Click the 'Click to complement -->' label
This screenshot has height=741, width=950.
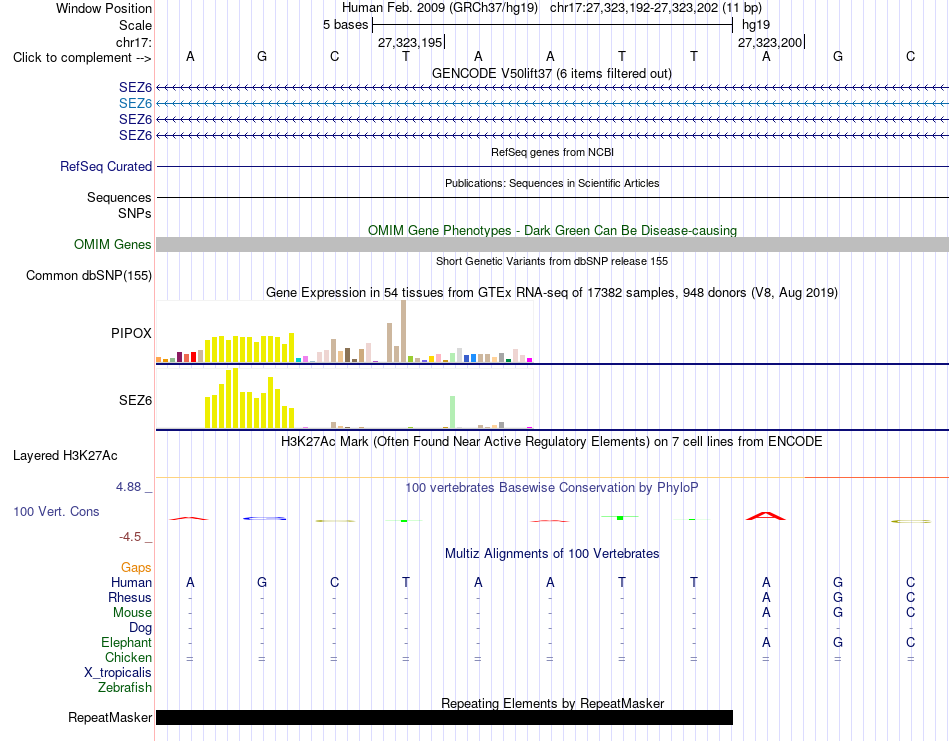click(x=82, y=58)
